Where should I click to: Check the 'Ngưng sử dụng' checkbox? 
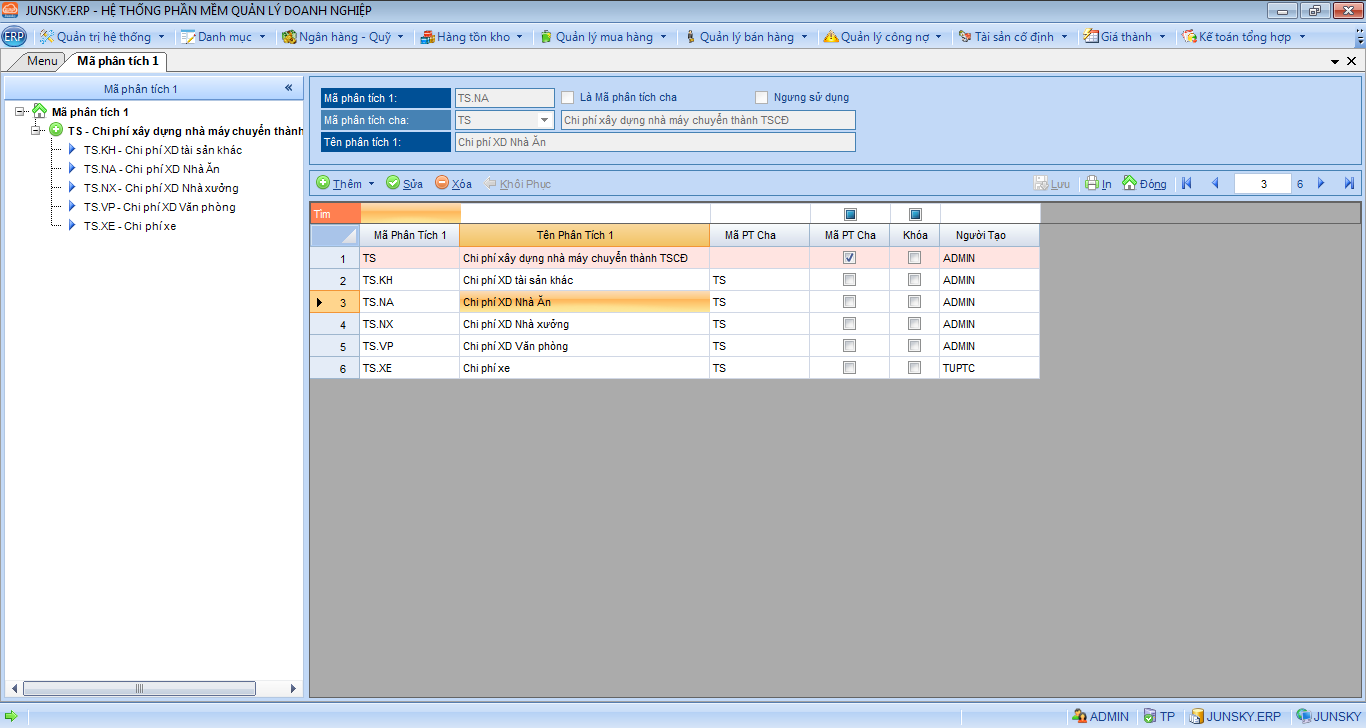click(762, 98)
